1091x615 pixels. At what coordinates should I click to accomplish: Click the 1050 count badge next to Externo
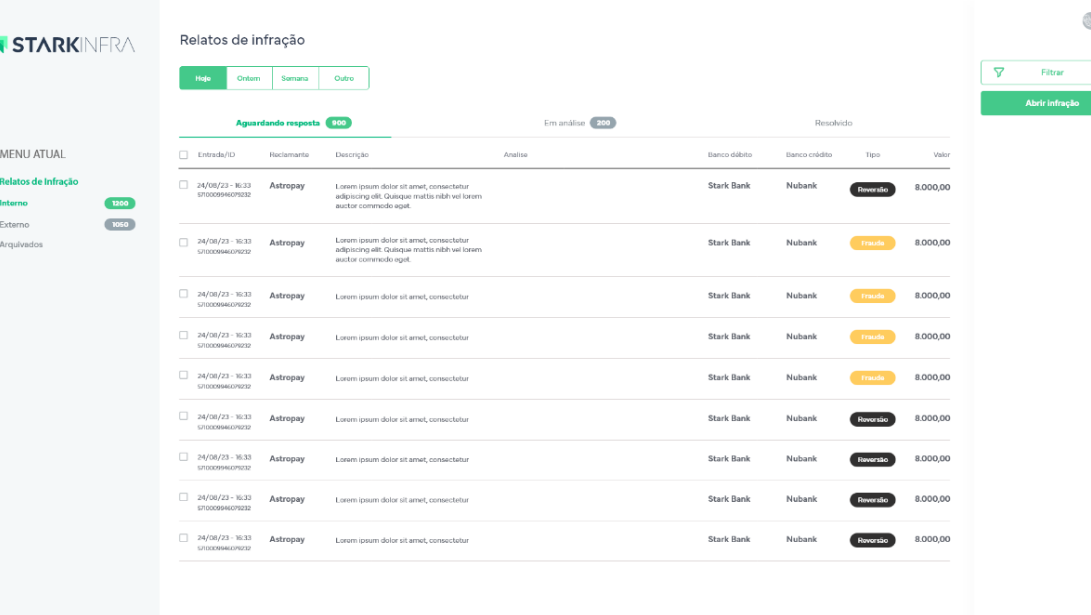point(119,225)
